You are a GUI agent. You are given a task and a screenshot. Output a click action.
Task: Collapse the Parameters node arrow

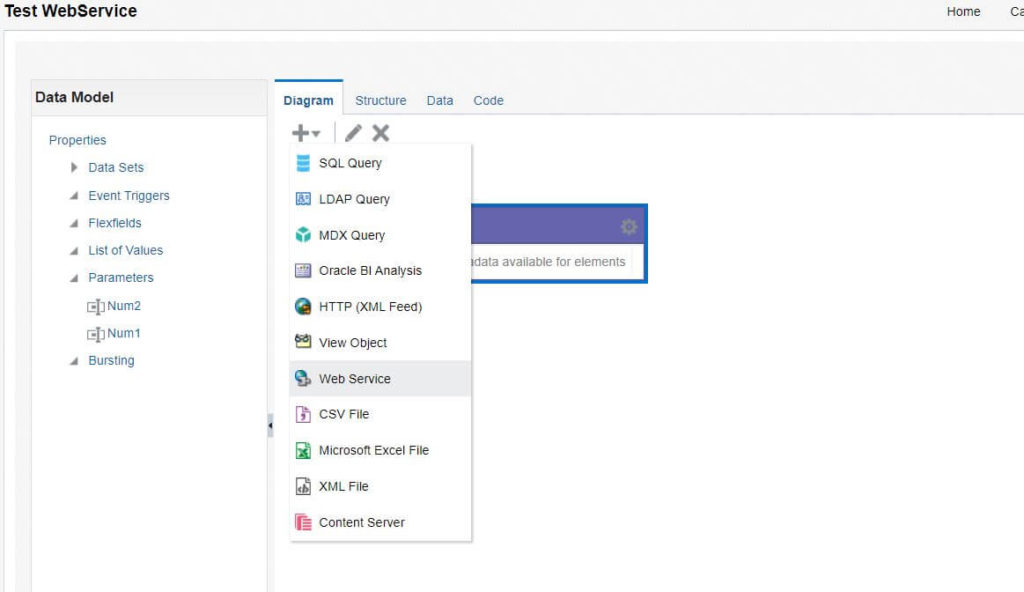point(74,278)
